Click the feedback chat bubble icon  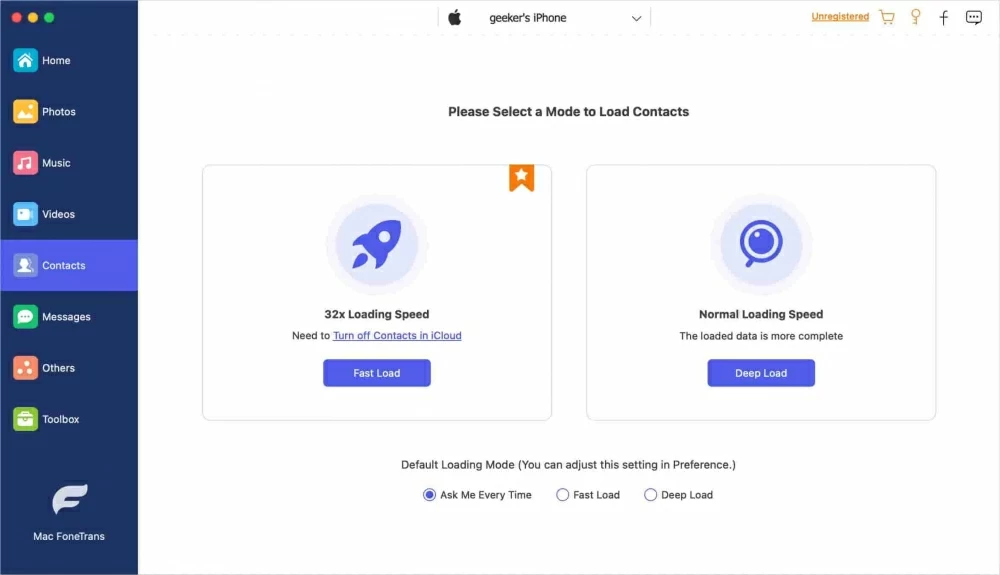[973, 17]
